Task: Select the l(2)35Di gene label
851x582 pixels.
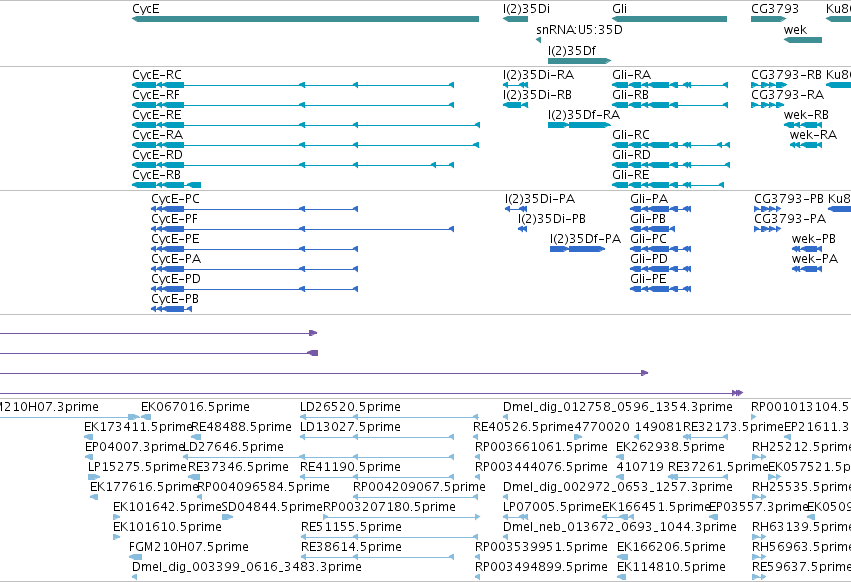Action: (x=526, y=9)
